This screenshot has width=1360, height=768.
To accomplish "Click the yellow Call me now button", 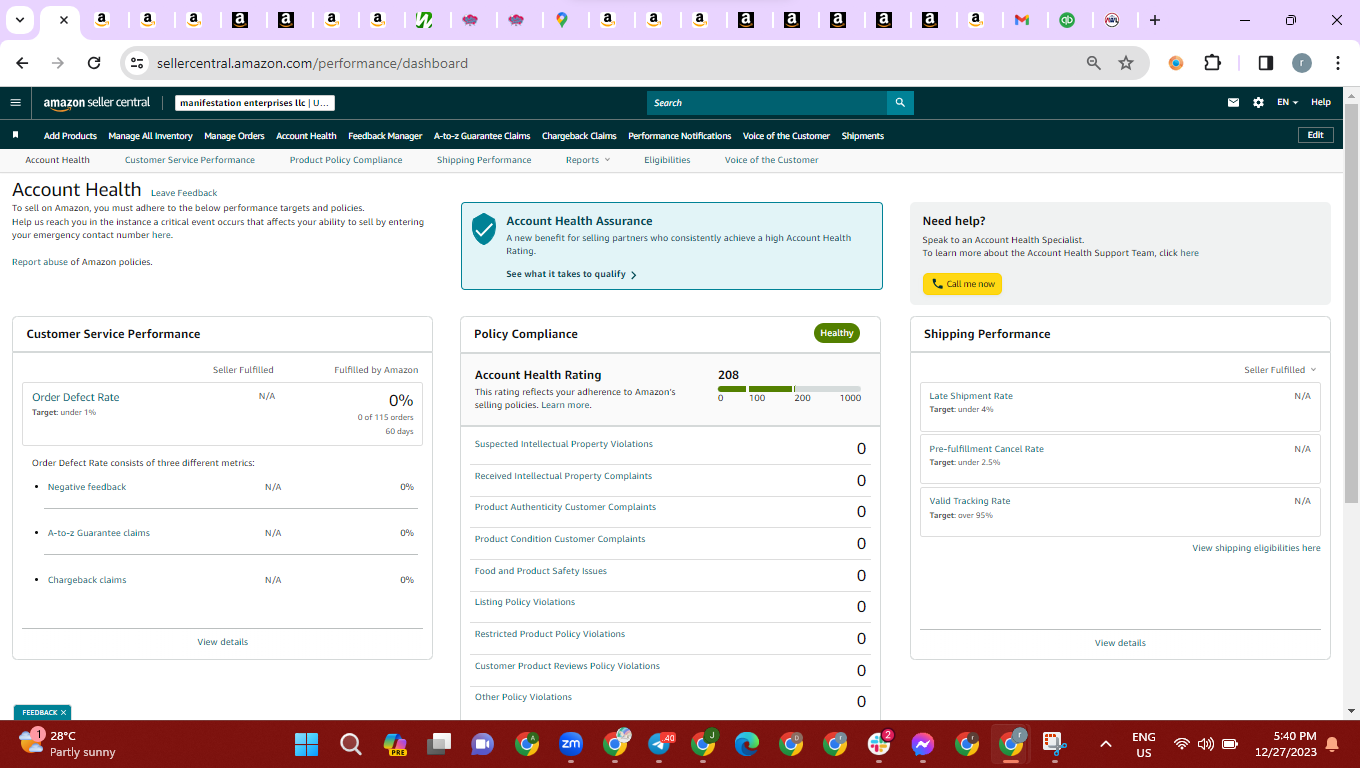I will pyautogui.click(x=962, y=284).
